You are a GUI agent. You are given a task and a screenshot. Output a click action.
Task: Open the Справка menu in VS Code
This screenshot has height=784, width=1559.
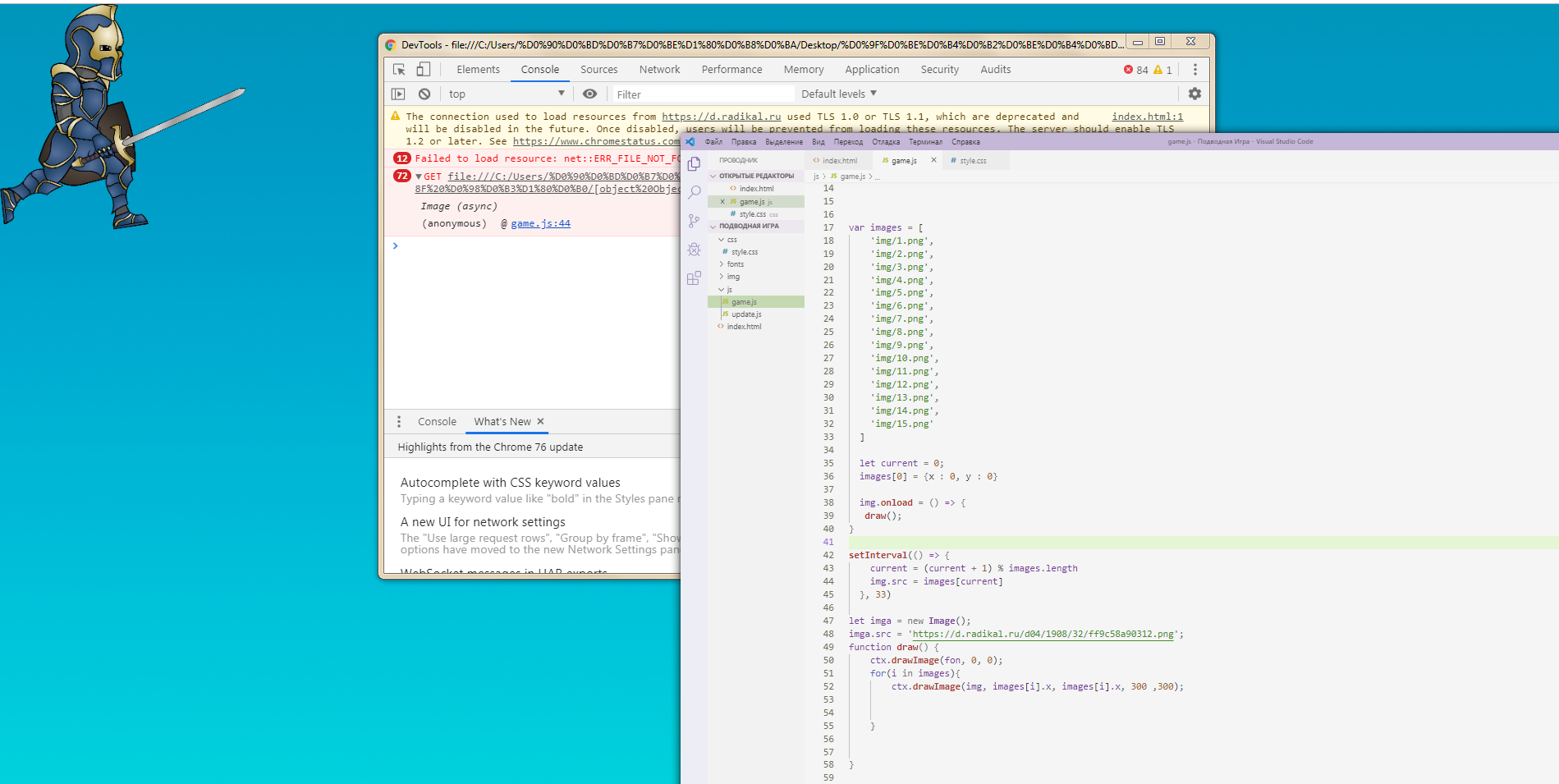(x=965, y=142)
